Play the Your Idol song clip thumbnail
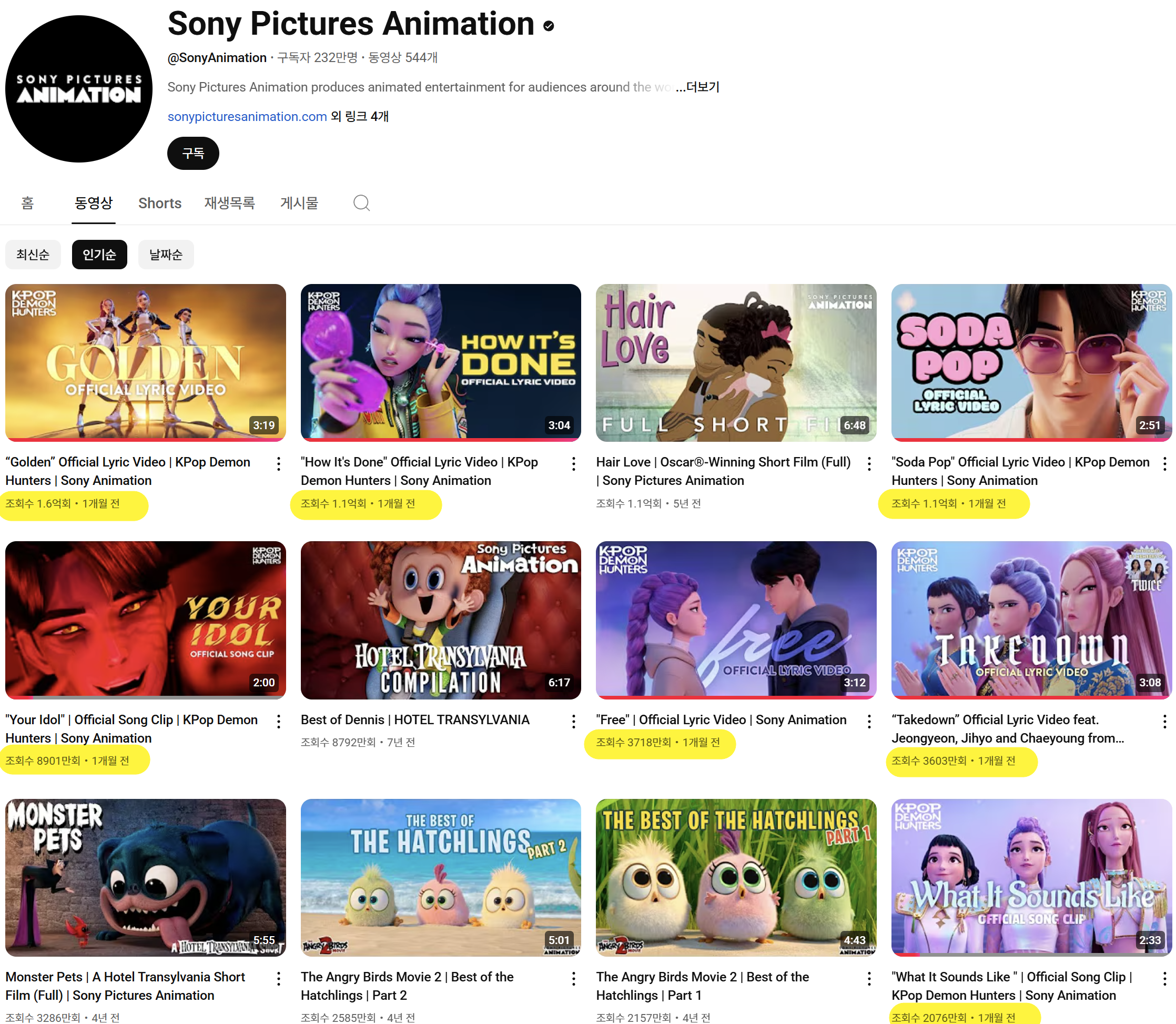The height and width of the screenshot is (1024, 1176). point(146,620)
